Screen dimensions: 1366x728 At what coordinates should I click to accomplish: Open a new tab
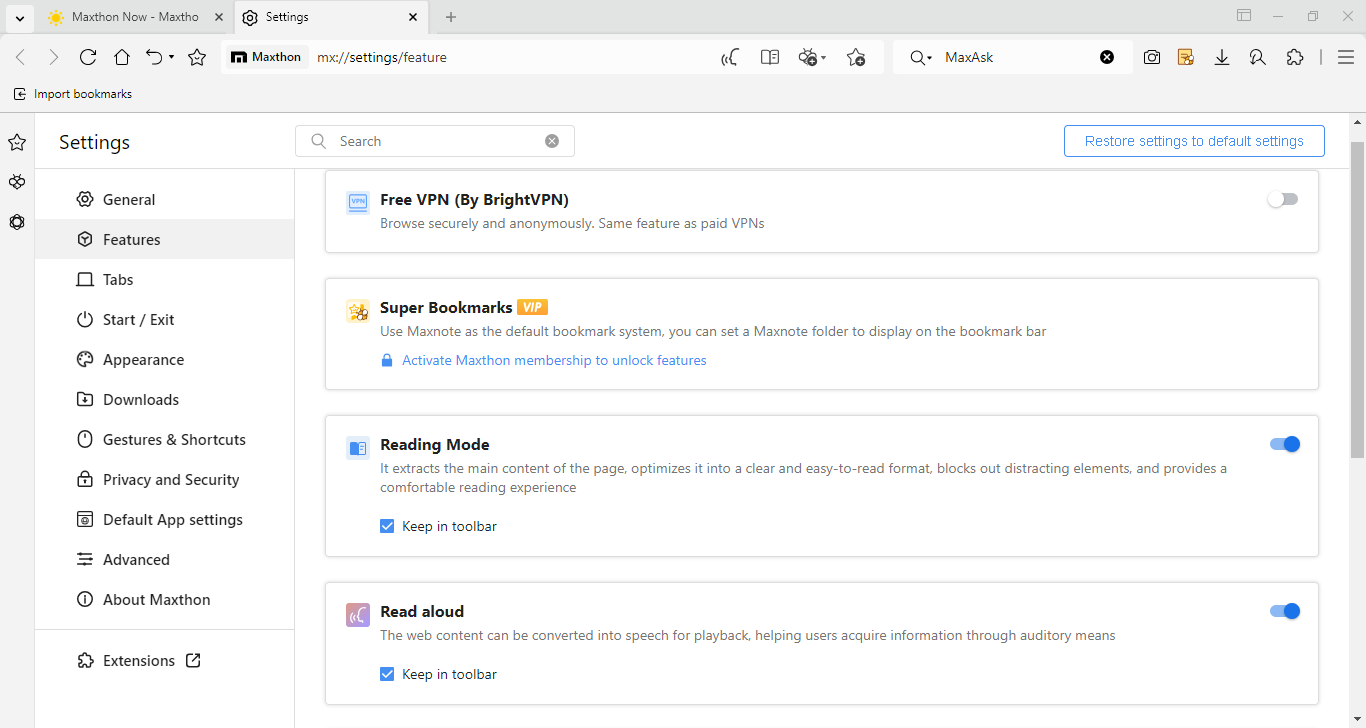click(451, 17)
